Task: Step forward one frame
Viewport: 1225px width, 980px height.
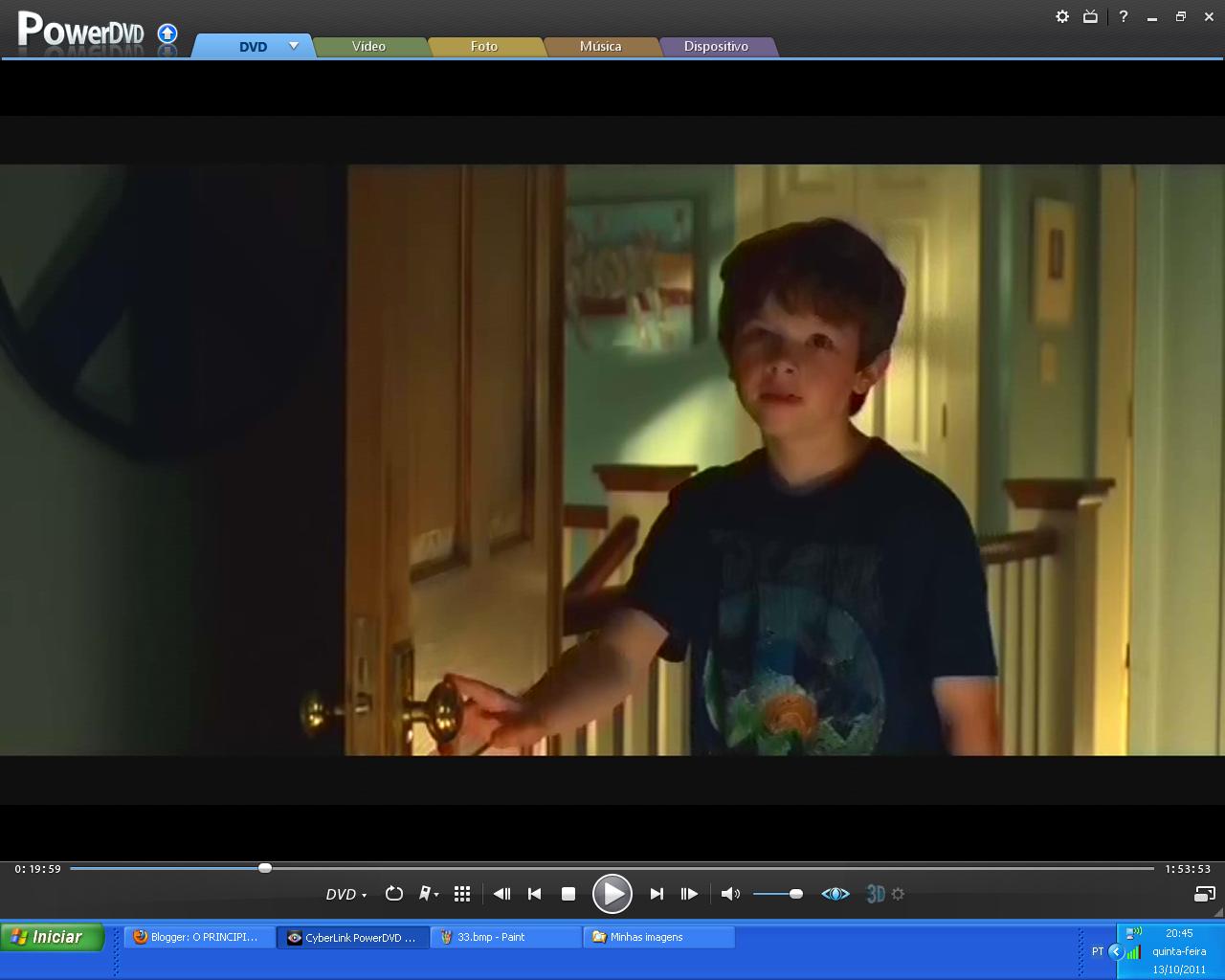Action: [x=689, y=893]
